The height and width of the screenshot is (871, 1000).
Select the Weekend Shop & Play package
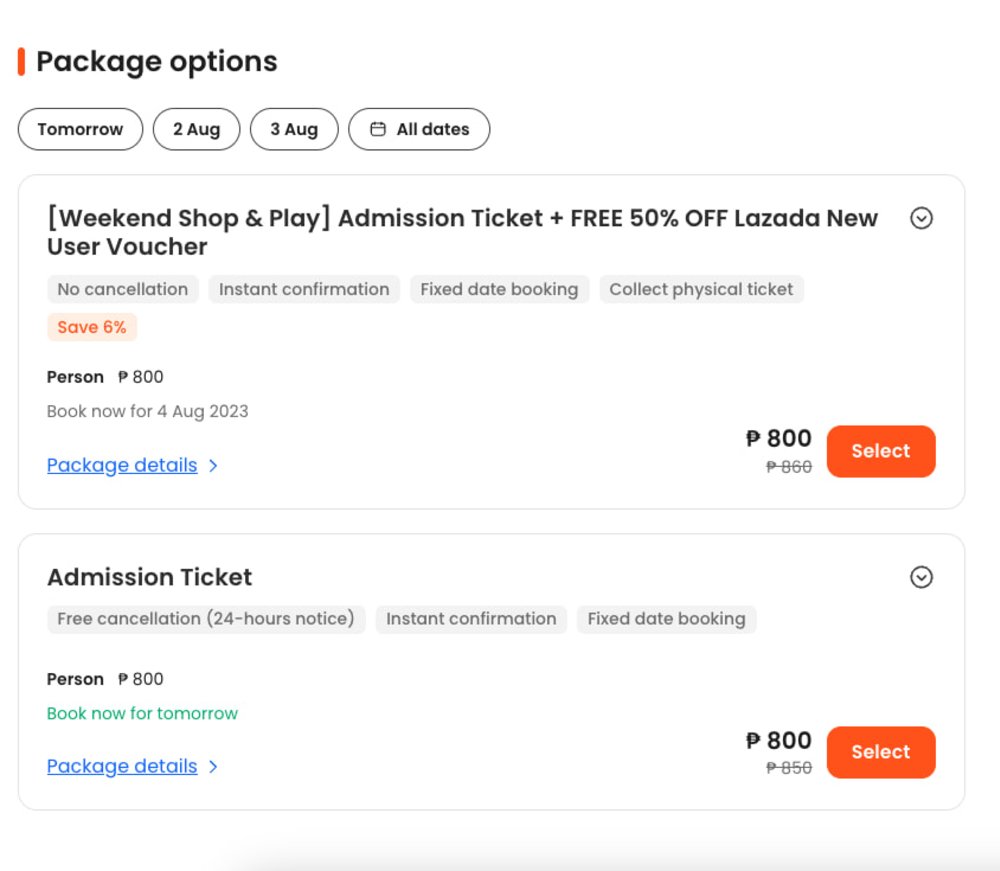point(881,451)
